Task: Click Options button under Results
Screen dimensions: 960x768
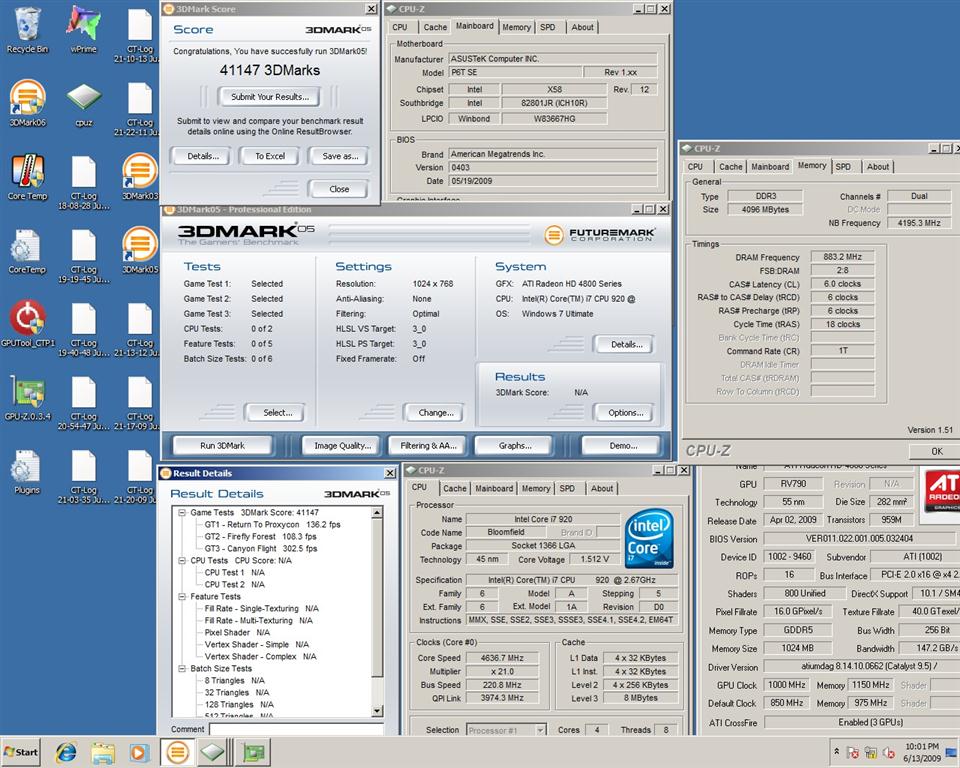Action: point(625,413)
